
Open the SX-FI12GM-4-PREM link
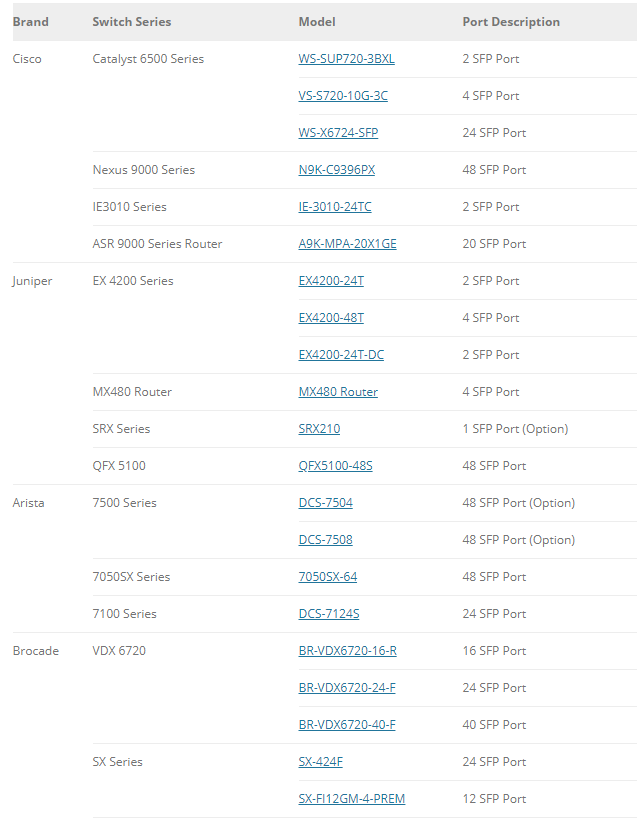tap(351, 799)
